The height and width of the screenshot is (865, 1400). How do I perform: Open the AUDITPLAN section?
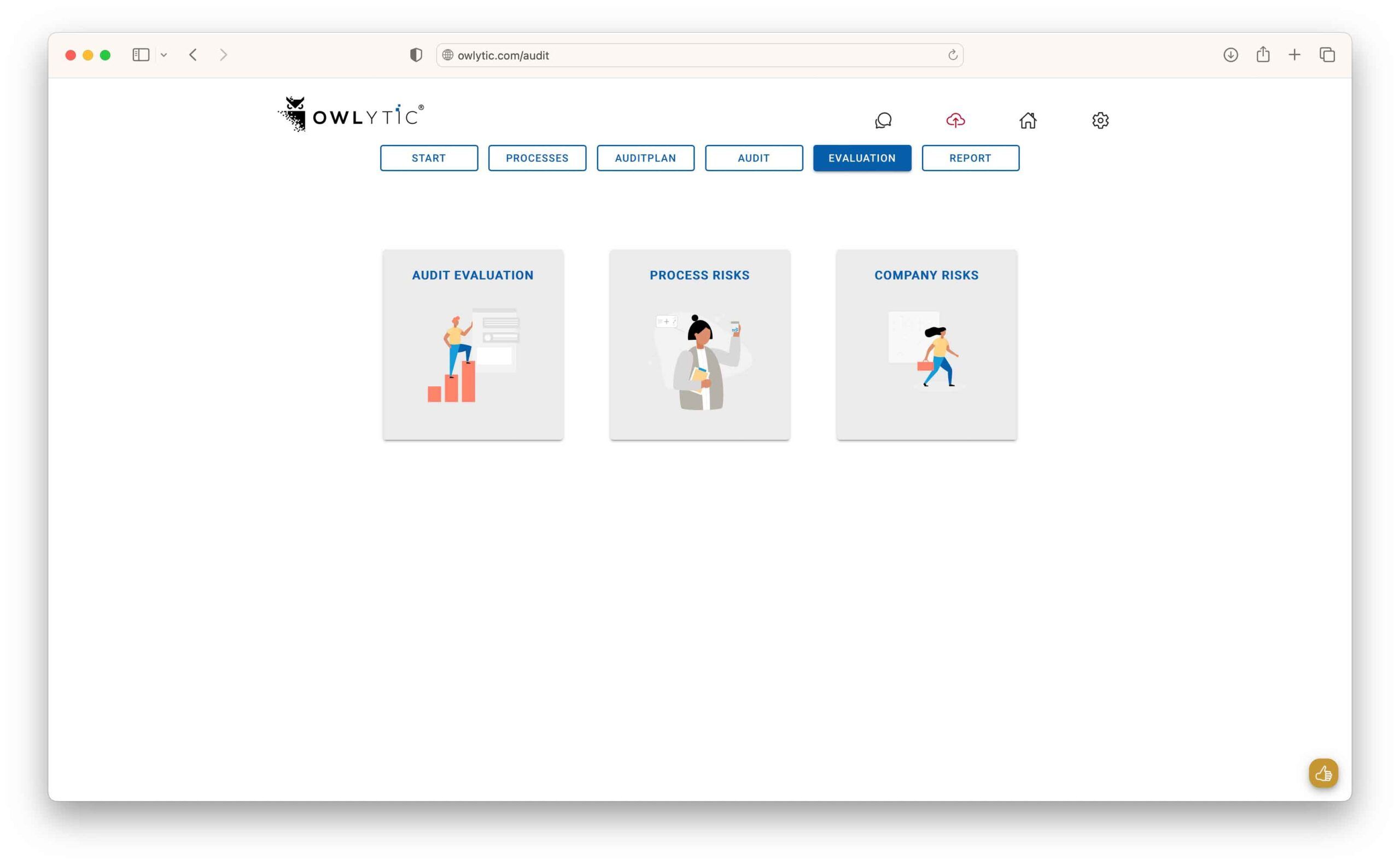(x=645, y=158)
